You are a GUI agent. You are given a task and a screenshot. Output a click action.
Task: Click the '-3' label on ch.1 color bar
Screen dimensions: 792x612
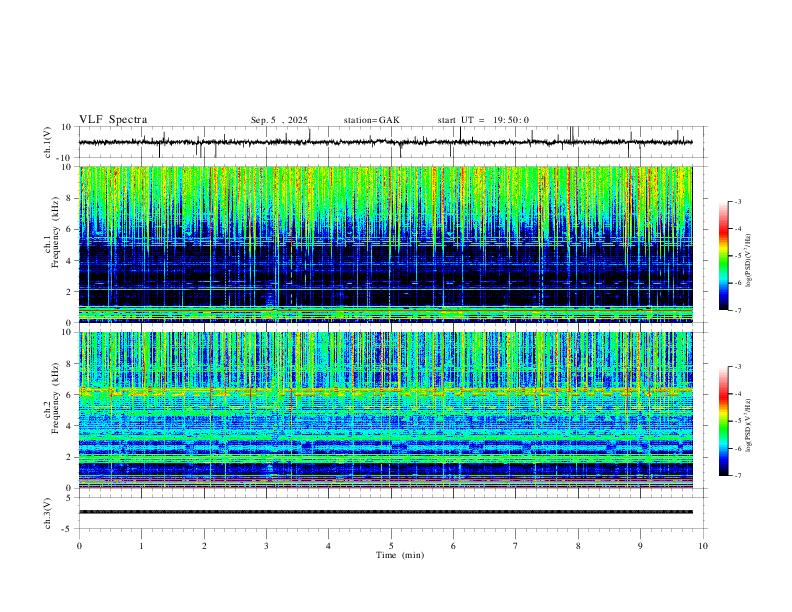pos(737,201)
